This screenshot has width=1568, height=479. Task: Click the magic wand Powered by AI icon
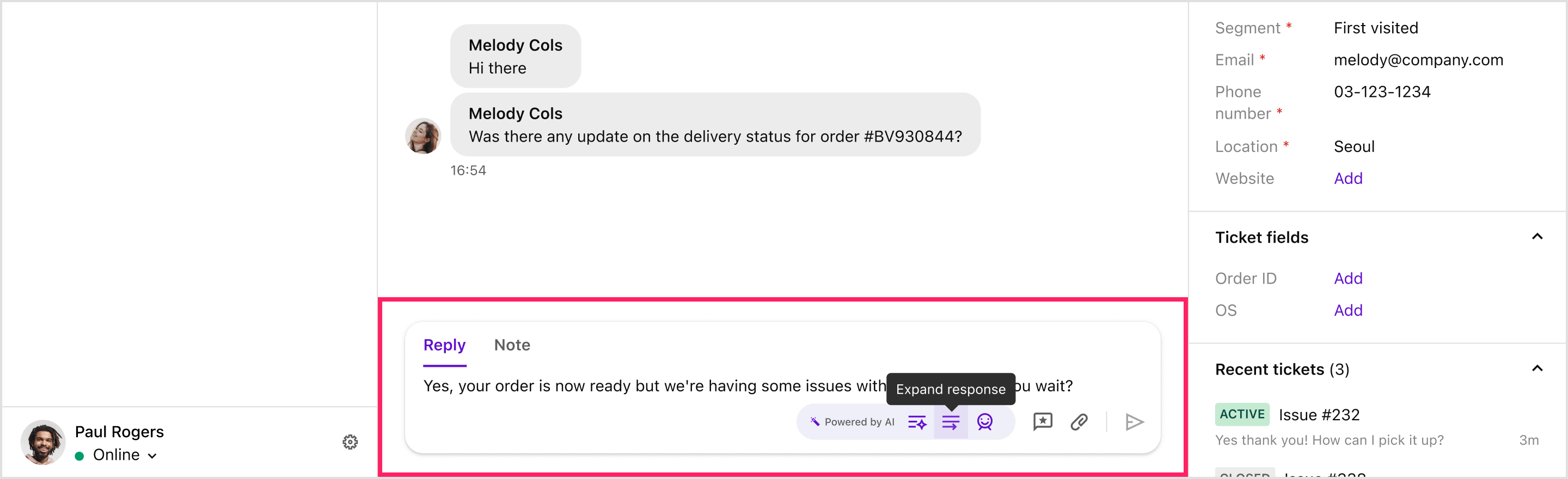814,422
